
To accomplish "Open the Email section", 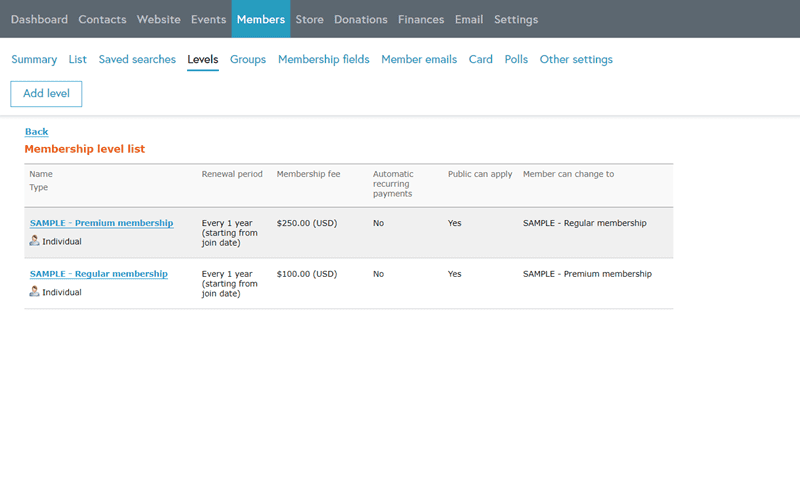I will (469, 19).
